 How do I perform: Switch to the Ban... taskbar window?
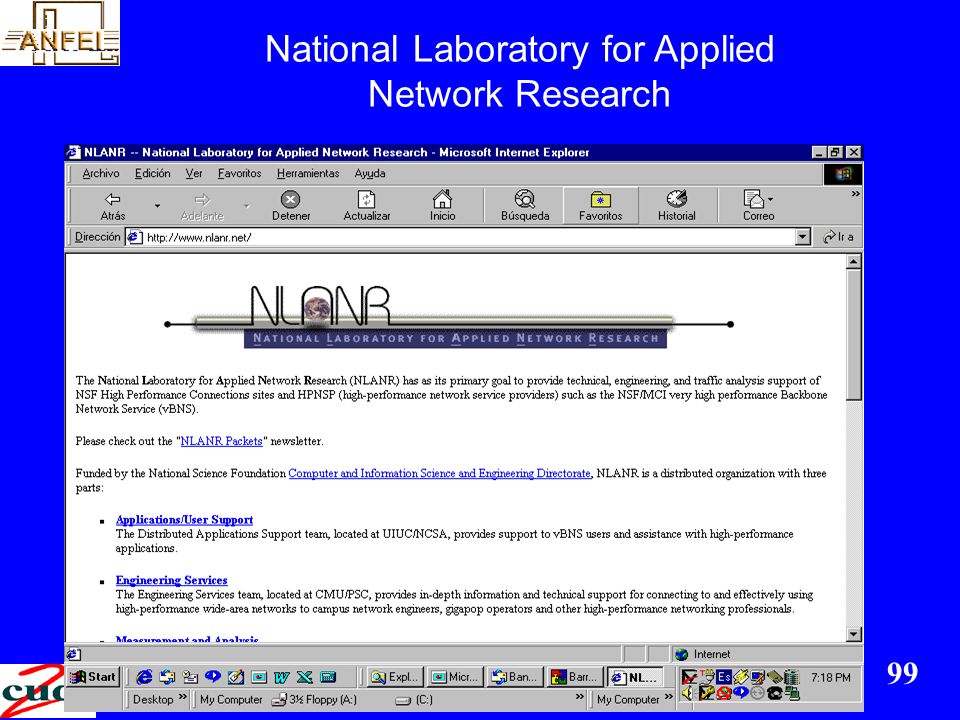514,677
